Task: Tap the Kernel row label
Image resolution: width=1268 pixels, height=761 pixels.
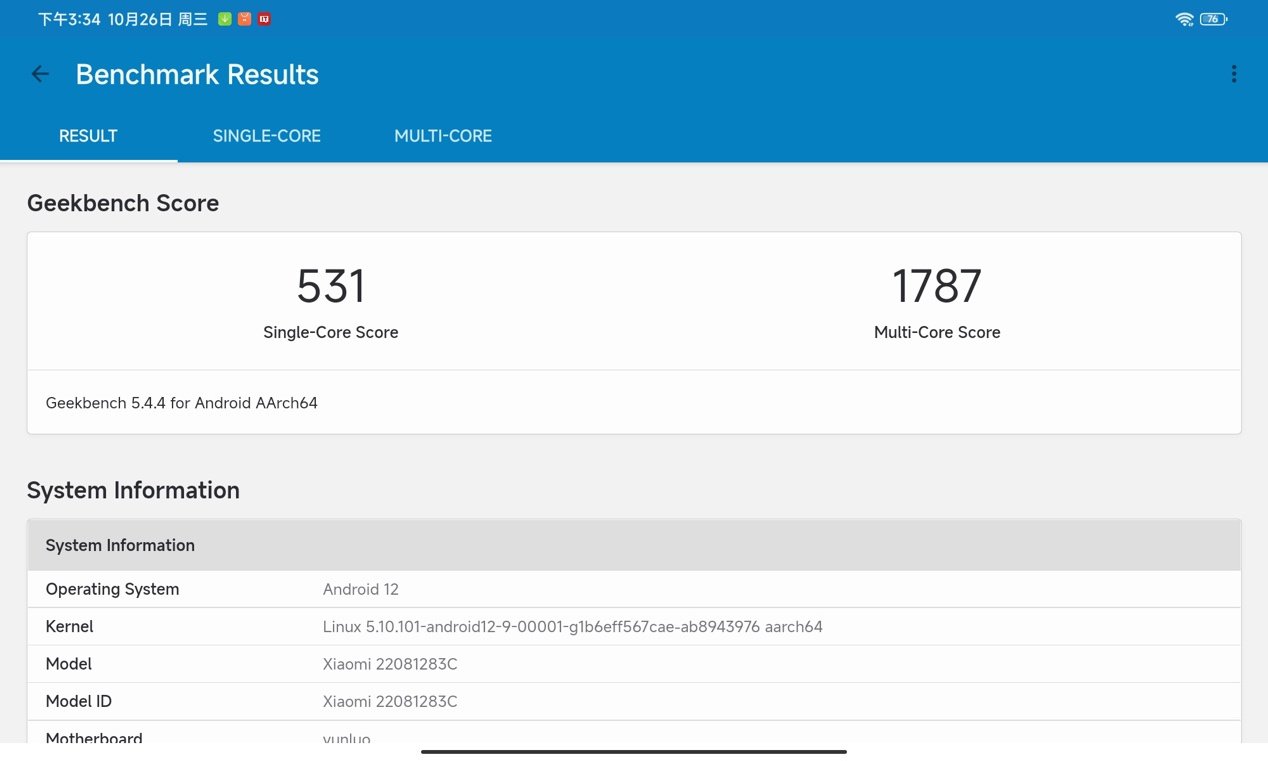Action: pos(69,627)
